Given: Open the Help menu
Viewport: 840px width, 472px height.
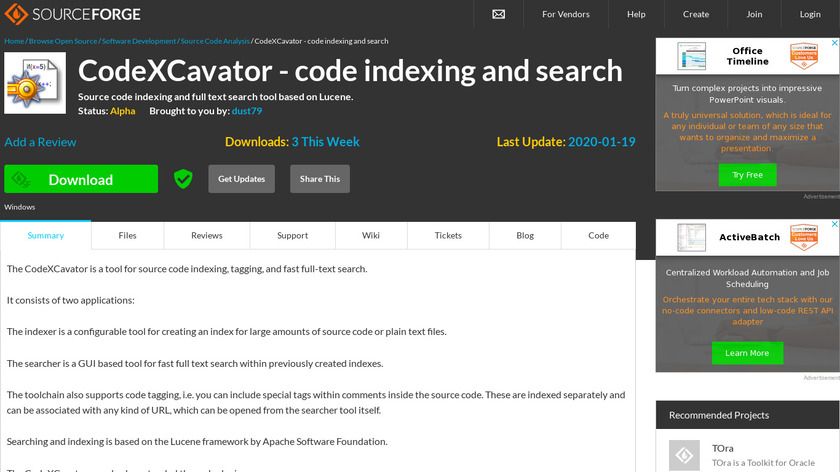Looking at the screenshot, I should click(x=636, y=14).
